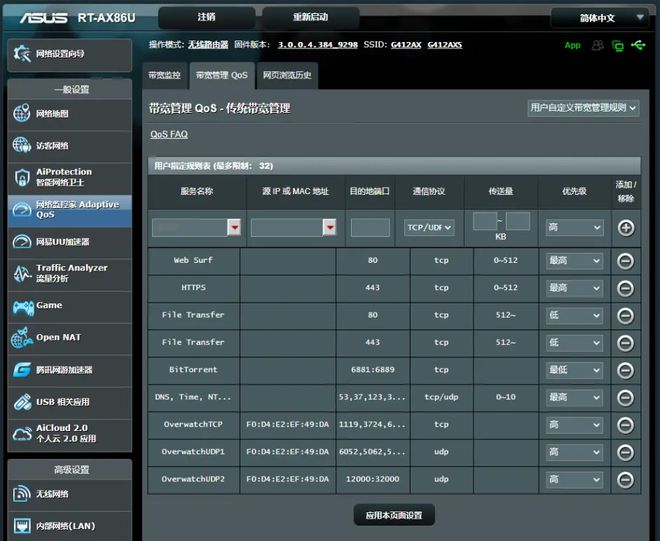Image resolution: width=660 pixels, height=541 pixels.
Task: Click the add rule plus icon
Action: click(x=626, y=228)
